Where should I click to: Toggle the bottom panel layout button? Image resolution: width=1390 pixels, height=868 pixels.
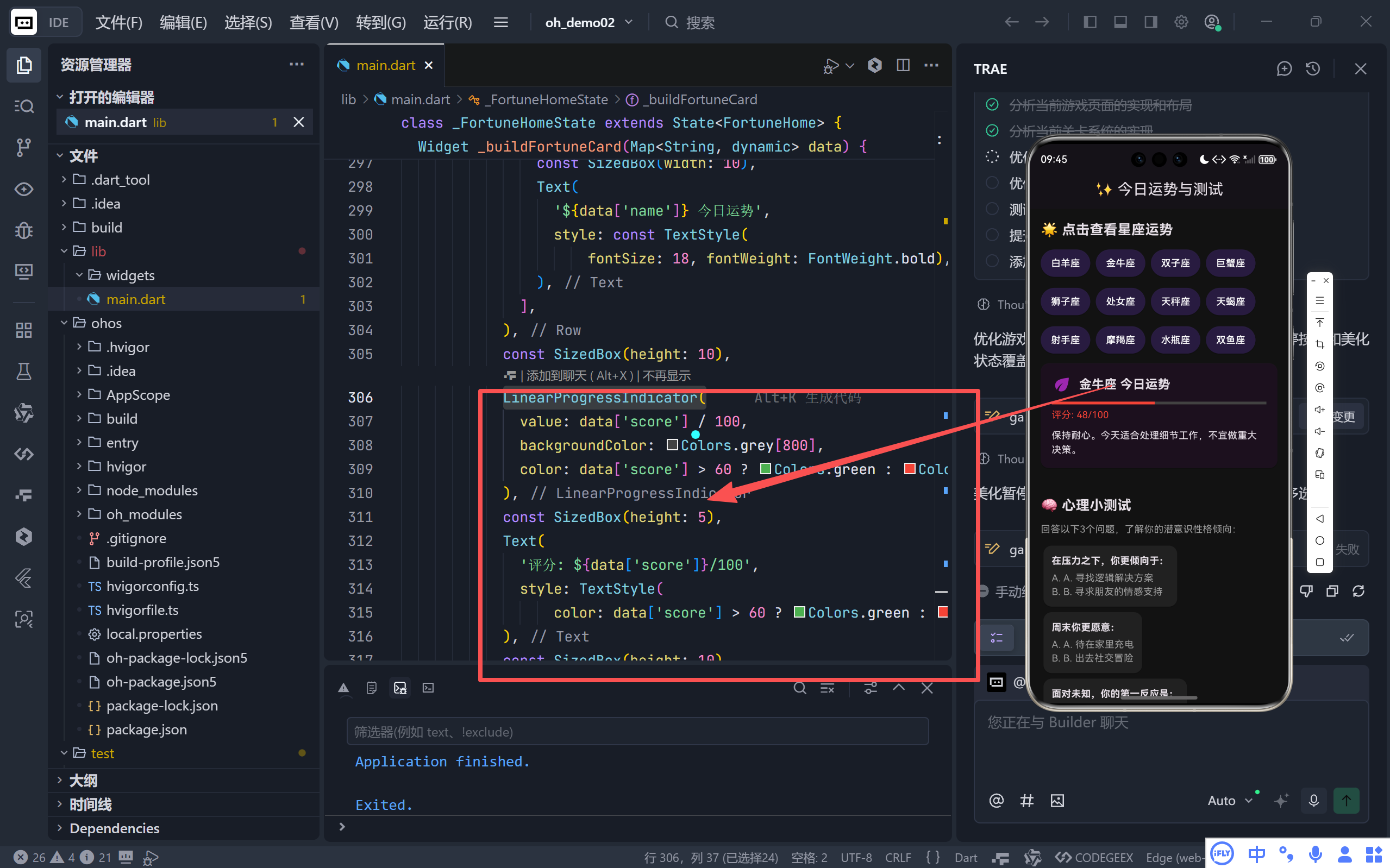pyautogui.click(x=1120, y=22)
